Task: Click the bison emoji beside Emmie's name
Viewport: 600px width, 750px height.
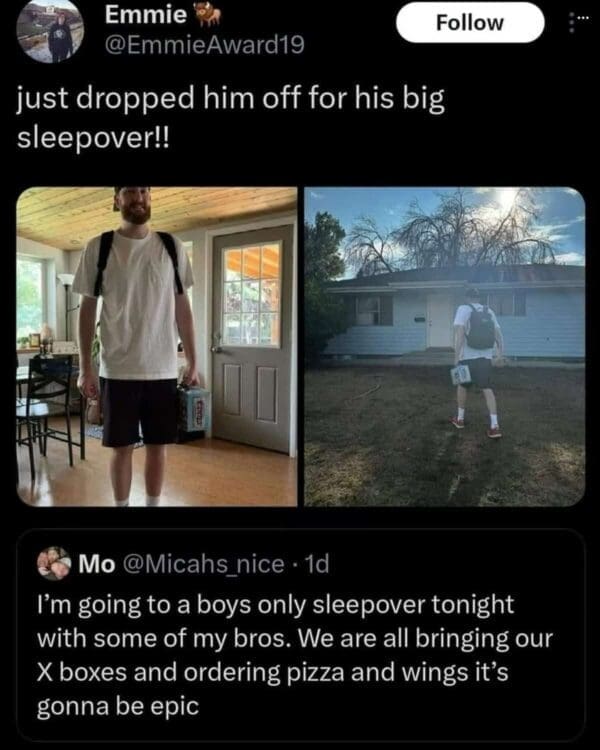Action: (209, 15)
